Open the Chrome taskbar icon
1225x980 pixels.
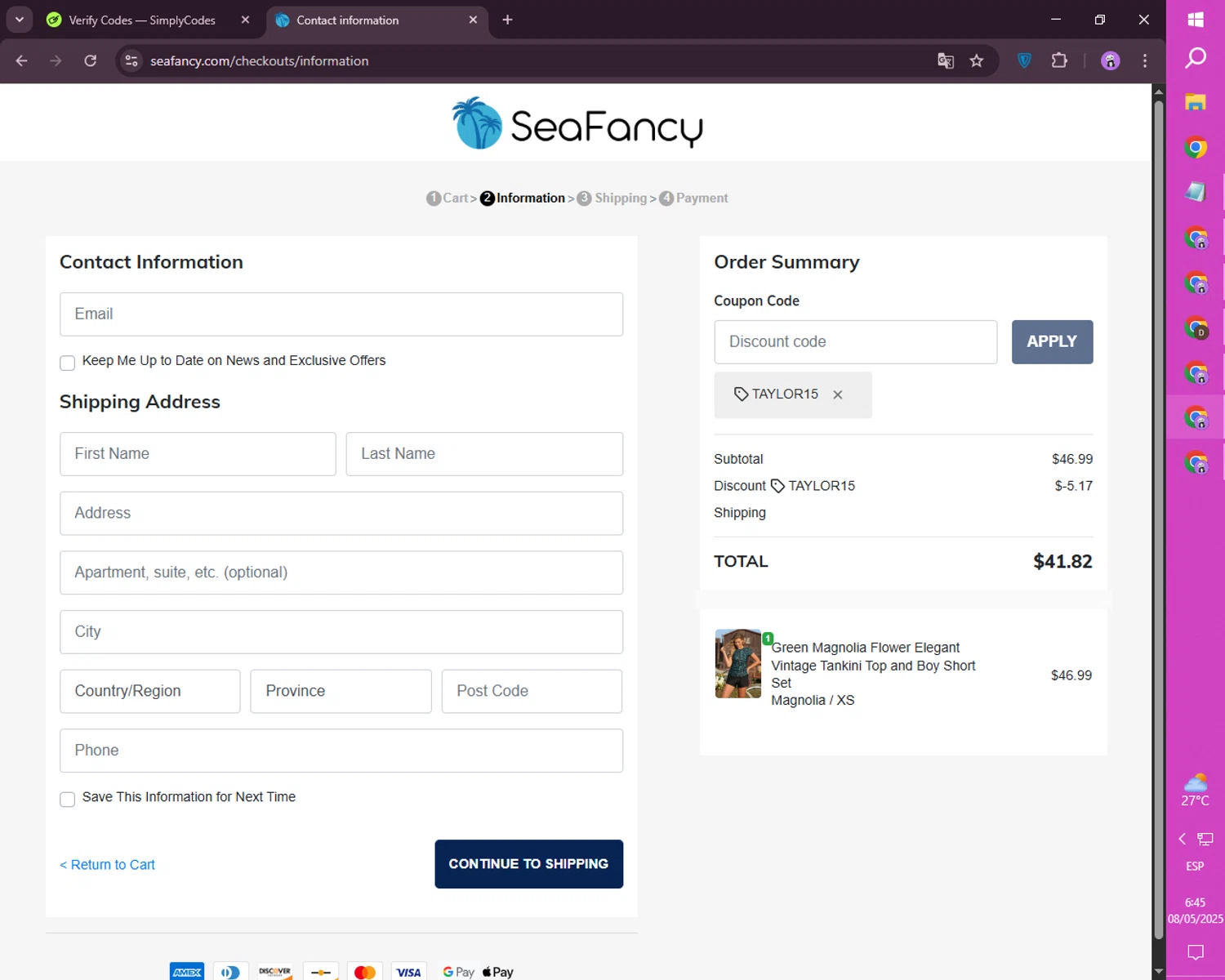coord(1196,148)
